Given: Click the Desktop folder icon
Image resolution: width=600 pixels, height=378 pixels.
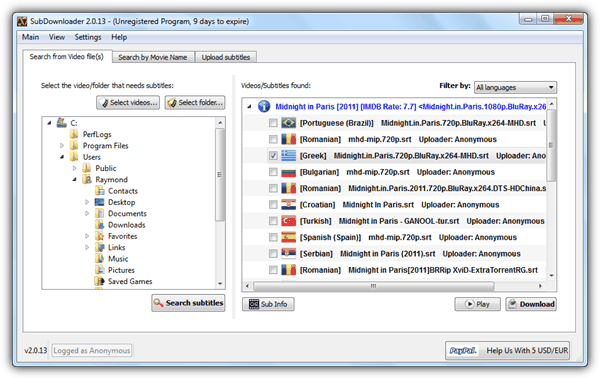Looking at the screenshot, I should 99,202.
